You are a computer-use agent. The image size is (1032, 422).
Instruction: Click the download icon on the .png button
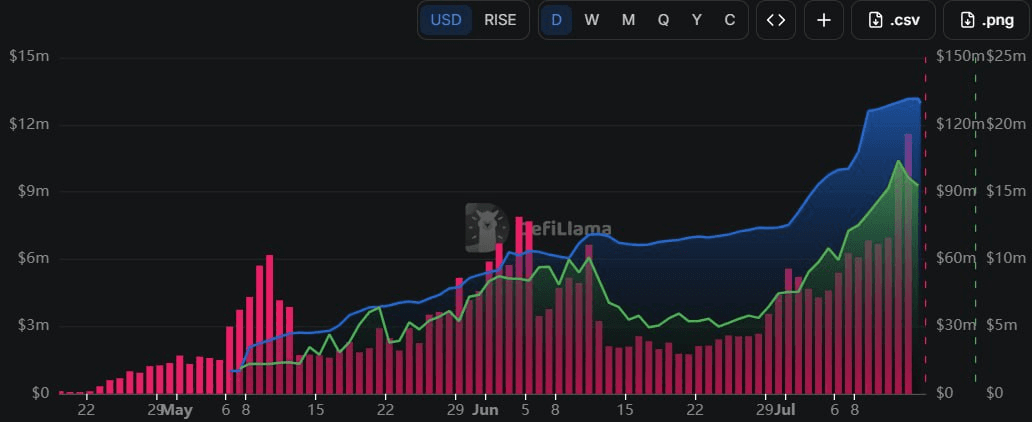(968, 20)
